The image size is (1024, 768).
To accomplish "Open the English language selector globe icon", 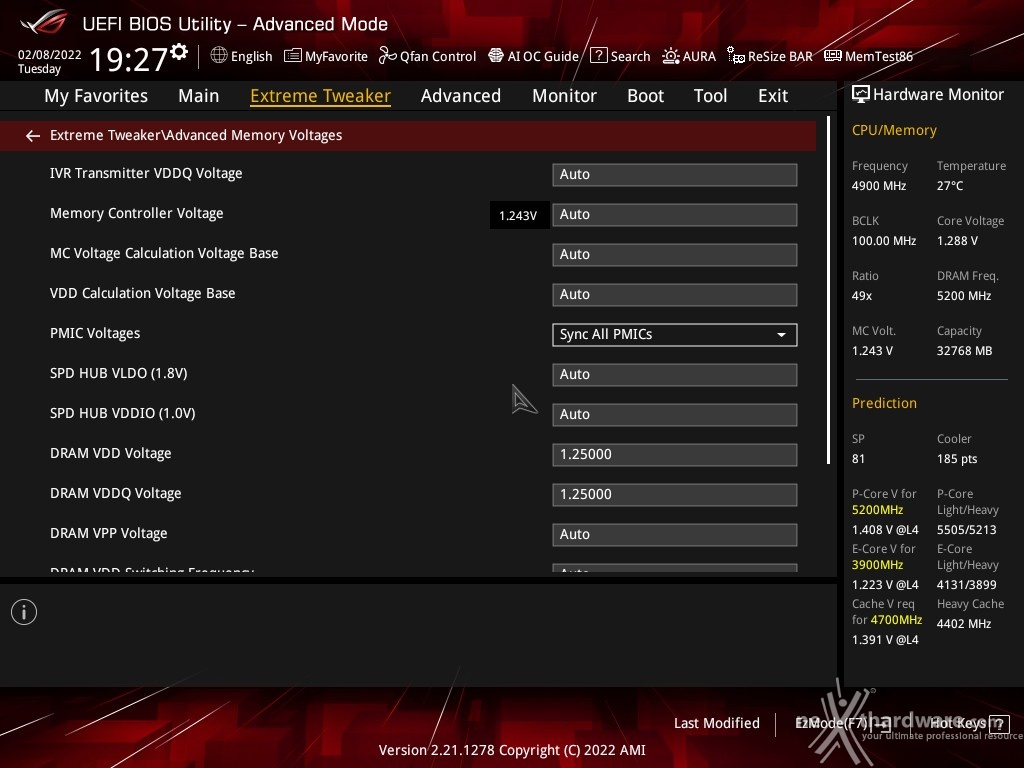I will tap(219, 56).
